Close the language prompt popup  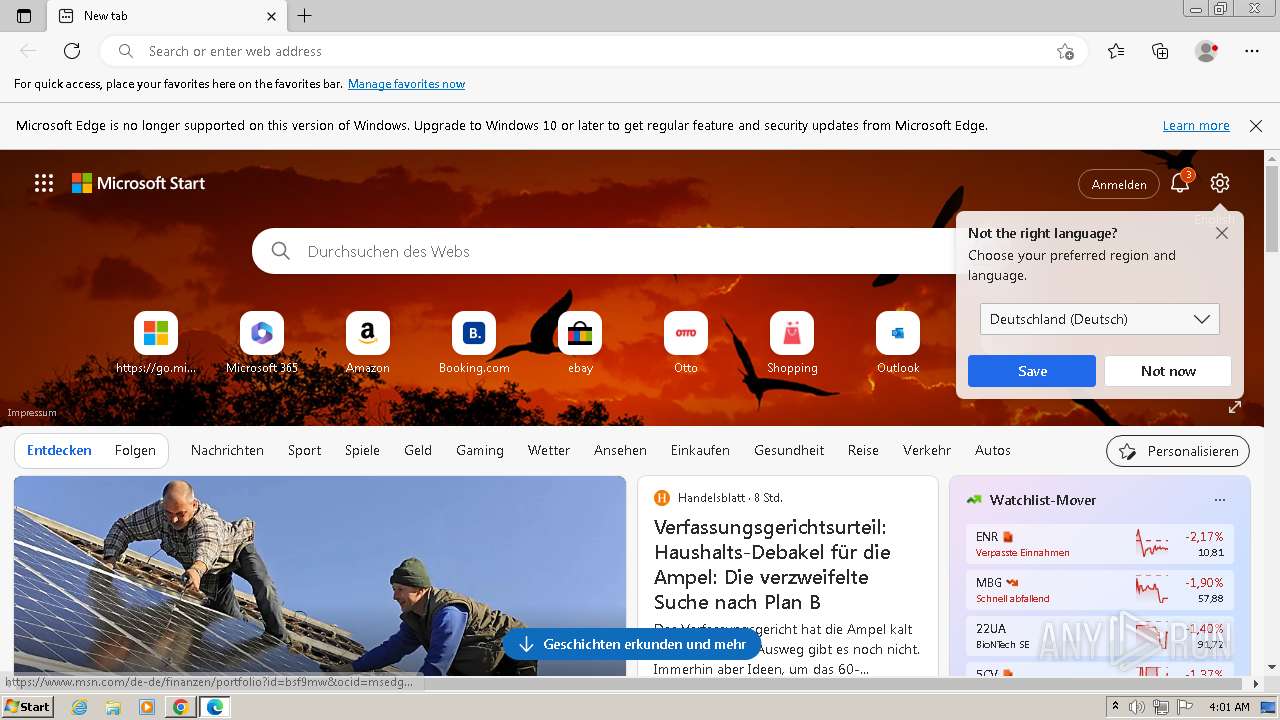(x=1222, y=233)
